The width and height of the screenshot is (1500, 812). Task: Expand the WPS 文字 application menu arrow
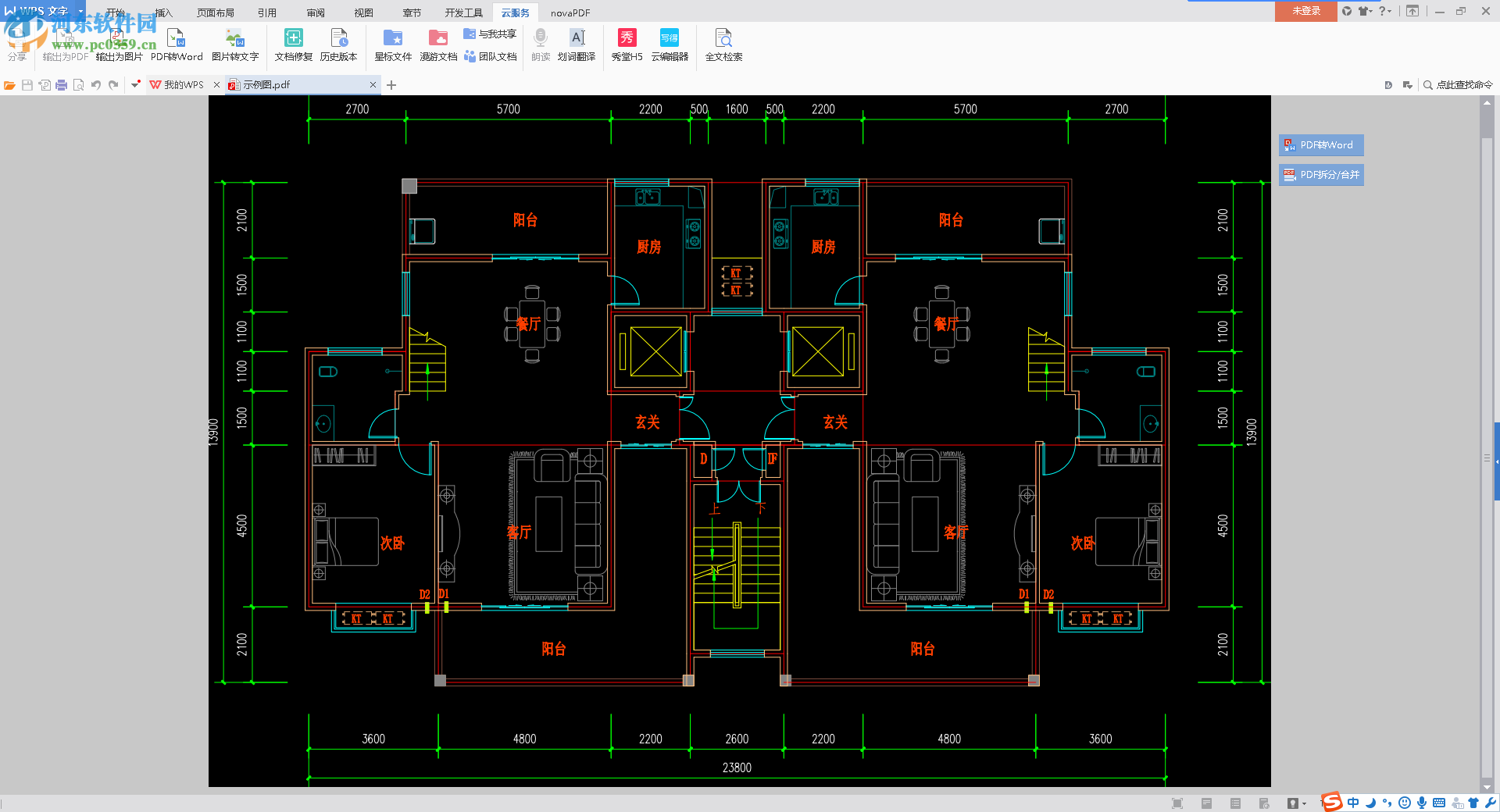(x=80, y=11)
